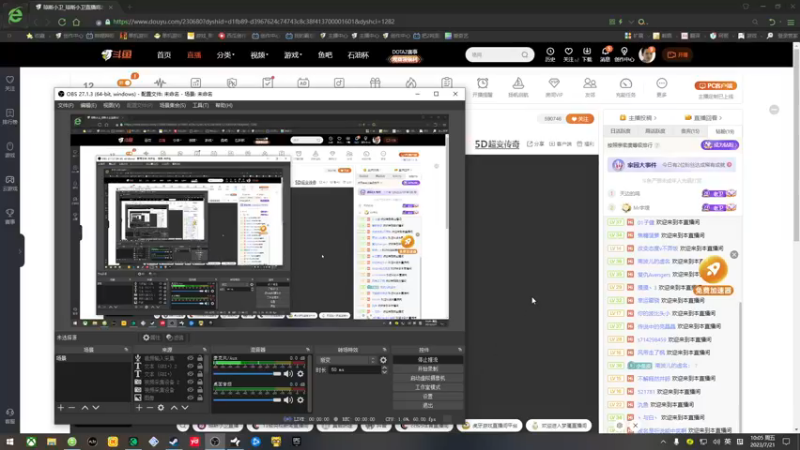This screenshot has height=450, width=800.
Task: Toggle visibility of 音频输入采集 source
Action: [190, 358]
